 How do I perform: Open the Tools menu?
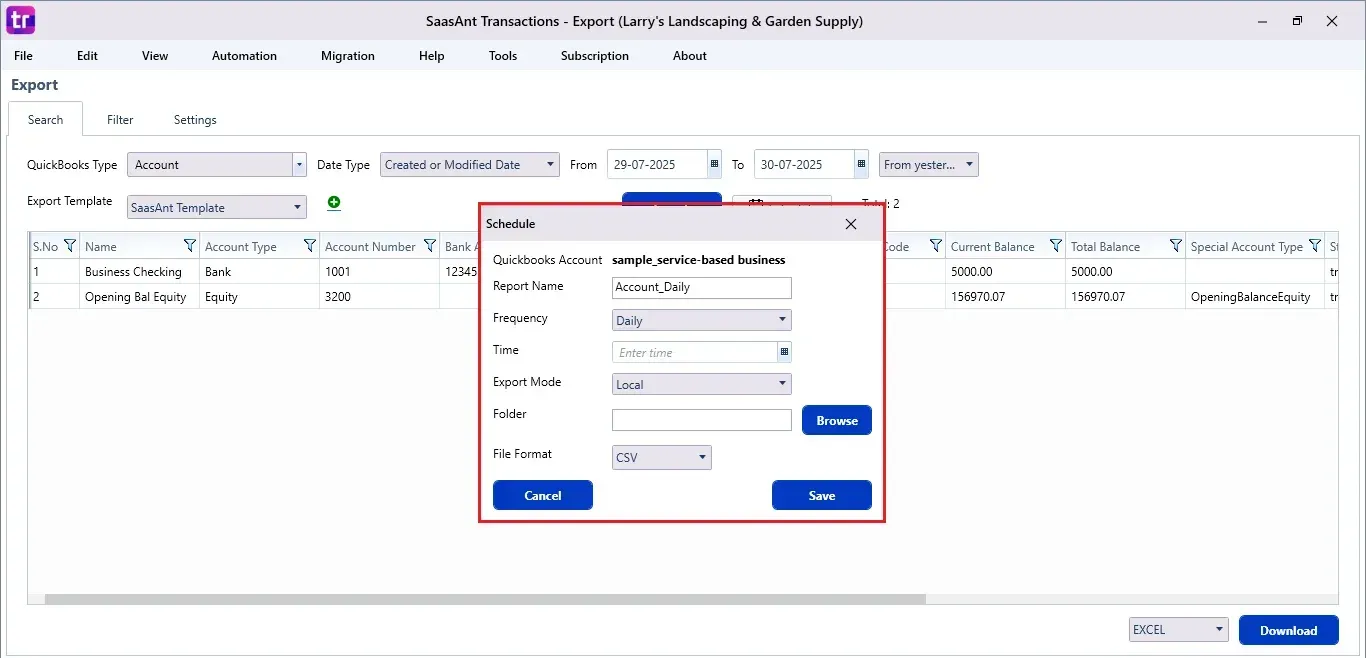click(503, 56)
